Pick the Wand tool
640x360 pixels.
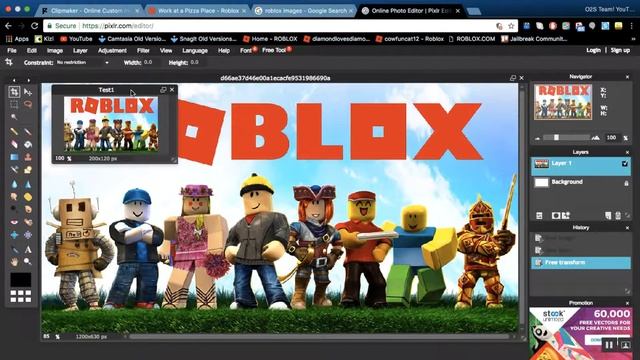[x=14, y=117]
